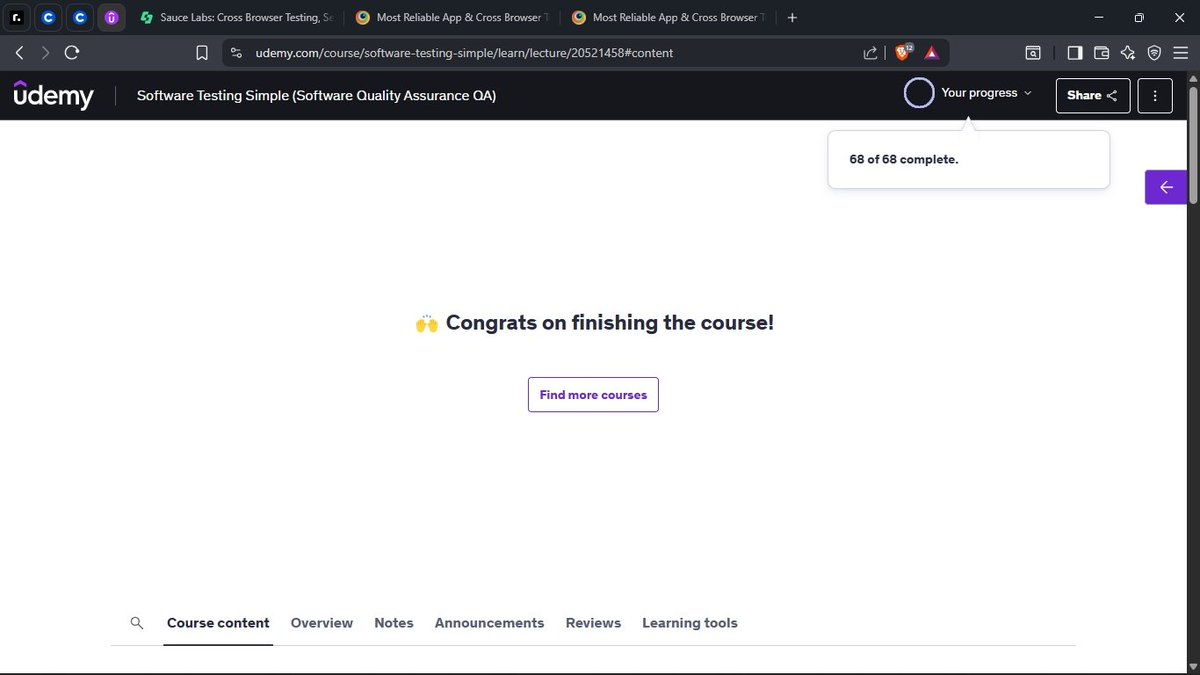Switch to the Reviews tab
The width and height of the screenshot is (1200, 675).
click(593, 622)
